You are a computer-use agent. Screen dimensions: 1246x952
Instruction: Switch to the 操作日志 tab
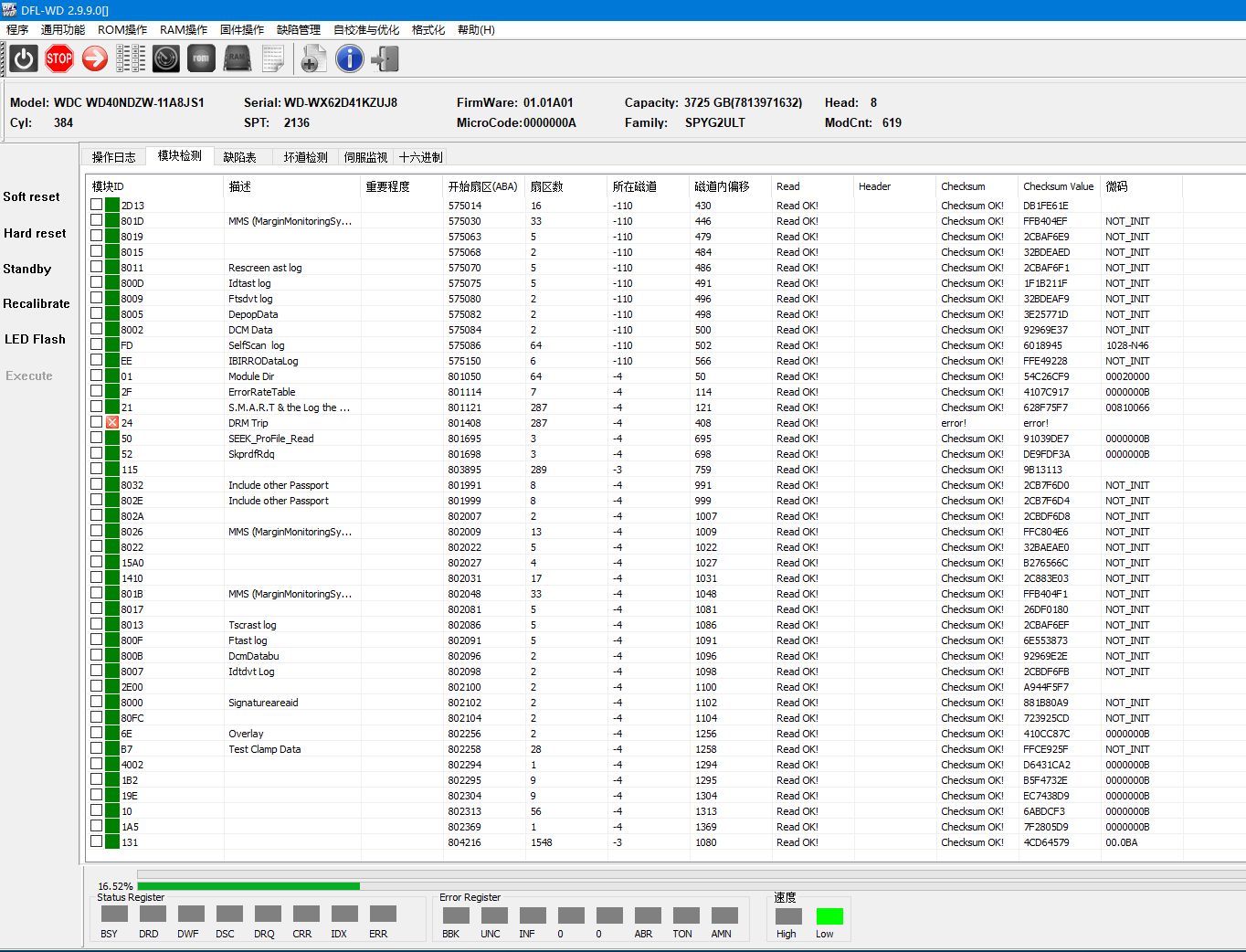pyautogui.click(x=114, y=157)
